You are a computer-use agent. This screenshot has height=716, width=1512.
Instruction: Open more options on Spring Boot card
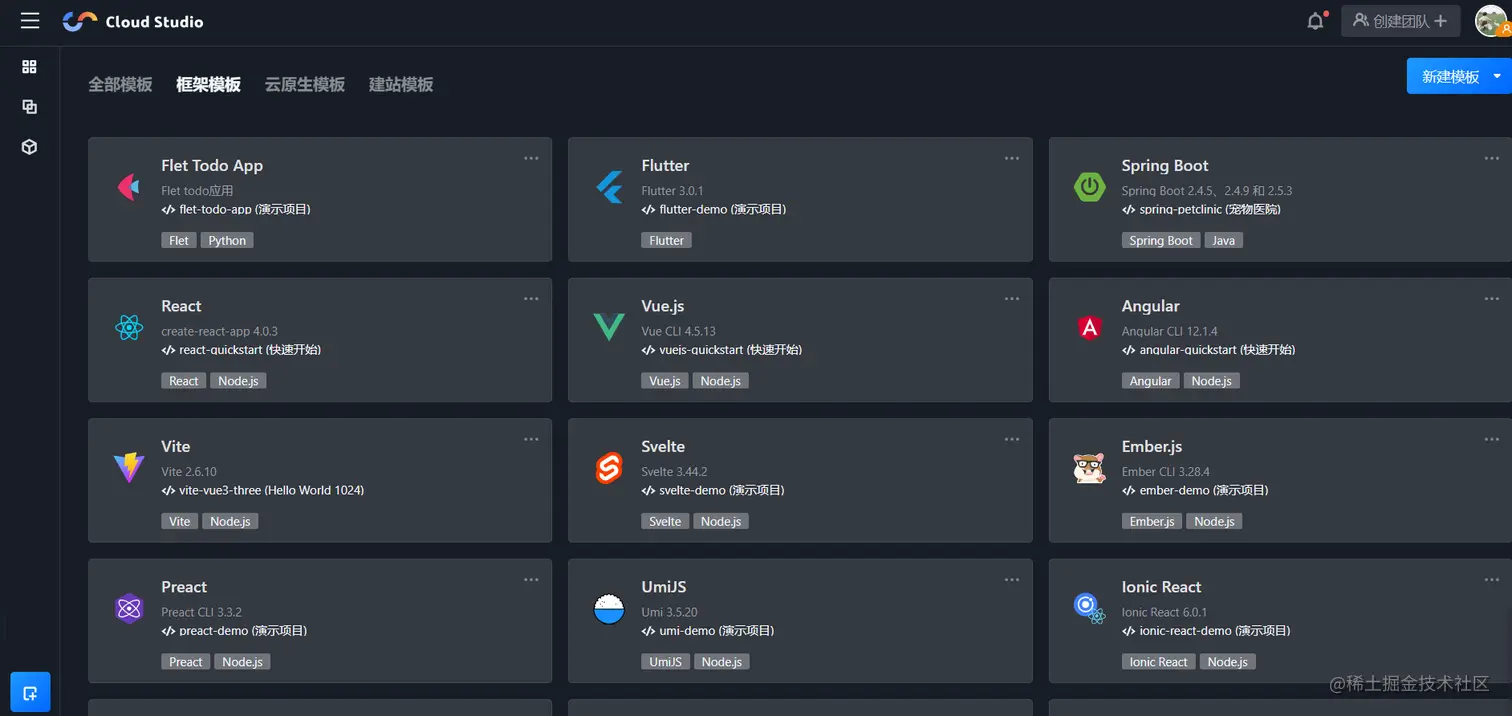[x=1492, y=158]
